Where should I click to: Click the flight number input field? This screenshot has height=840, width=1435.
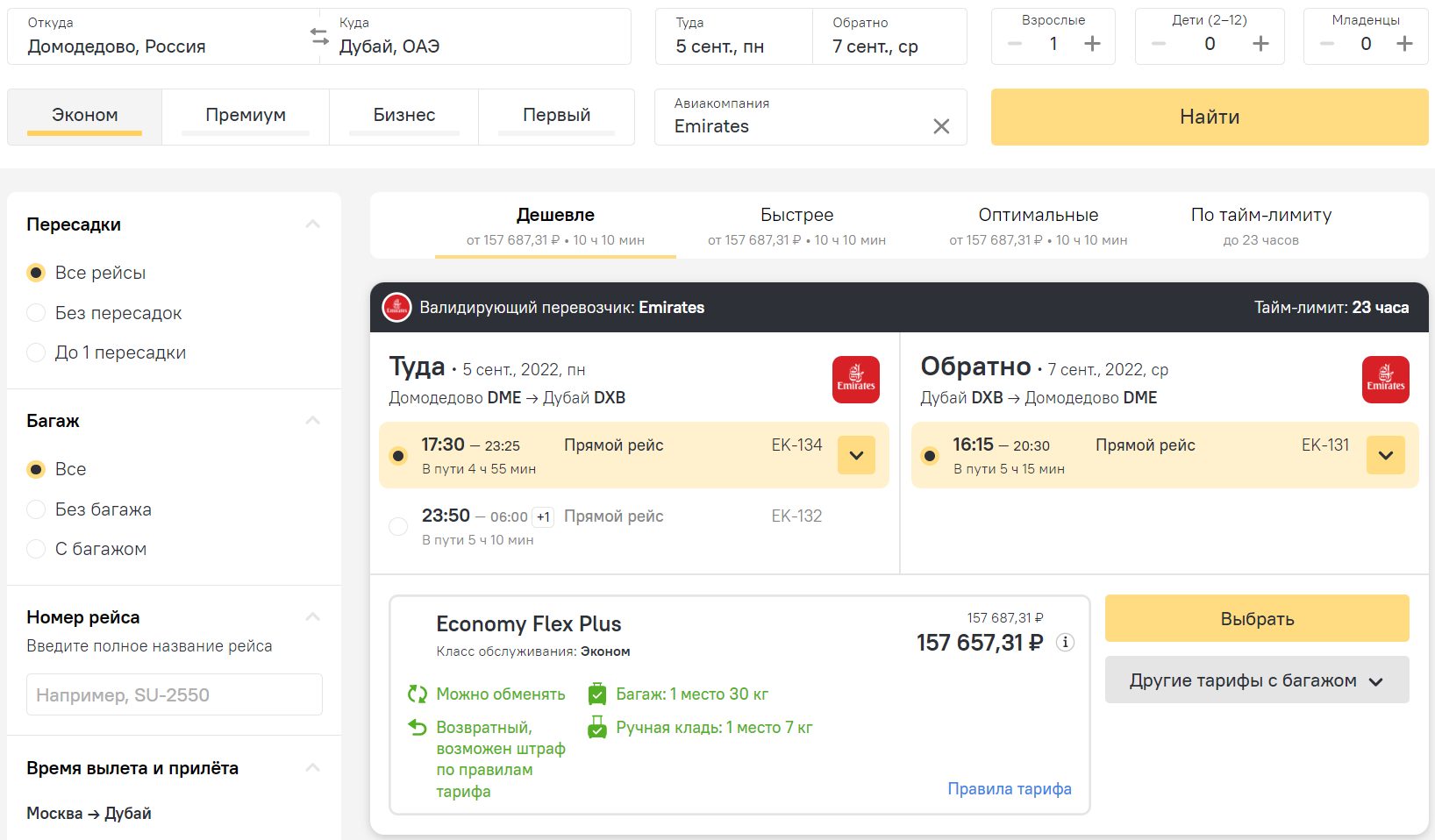pos(175,694)
